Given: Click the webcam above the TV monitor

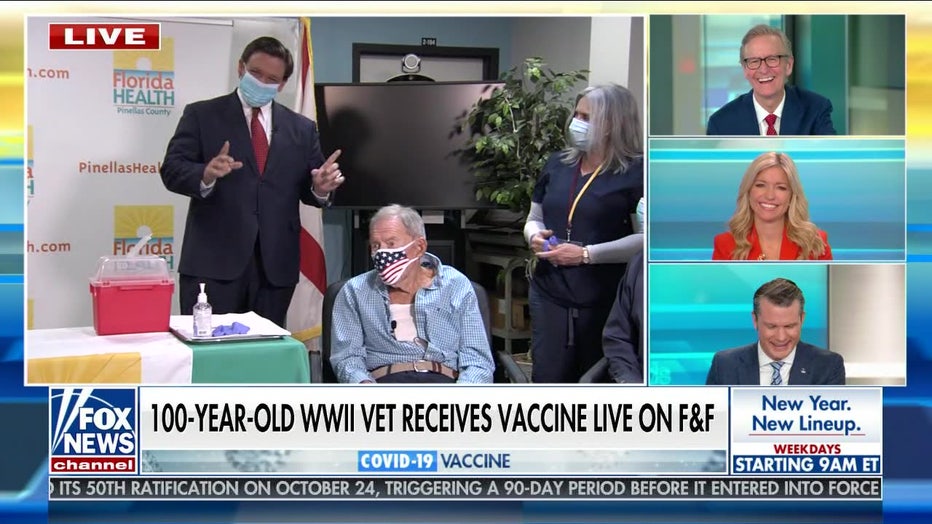Looking at the screenshot, I should click(x=410, y=63).
